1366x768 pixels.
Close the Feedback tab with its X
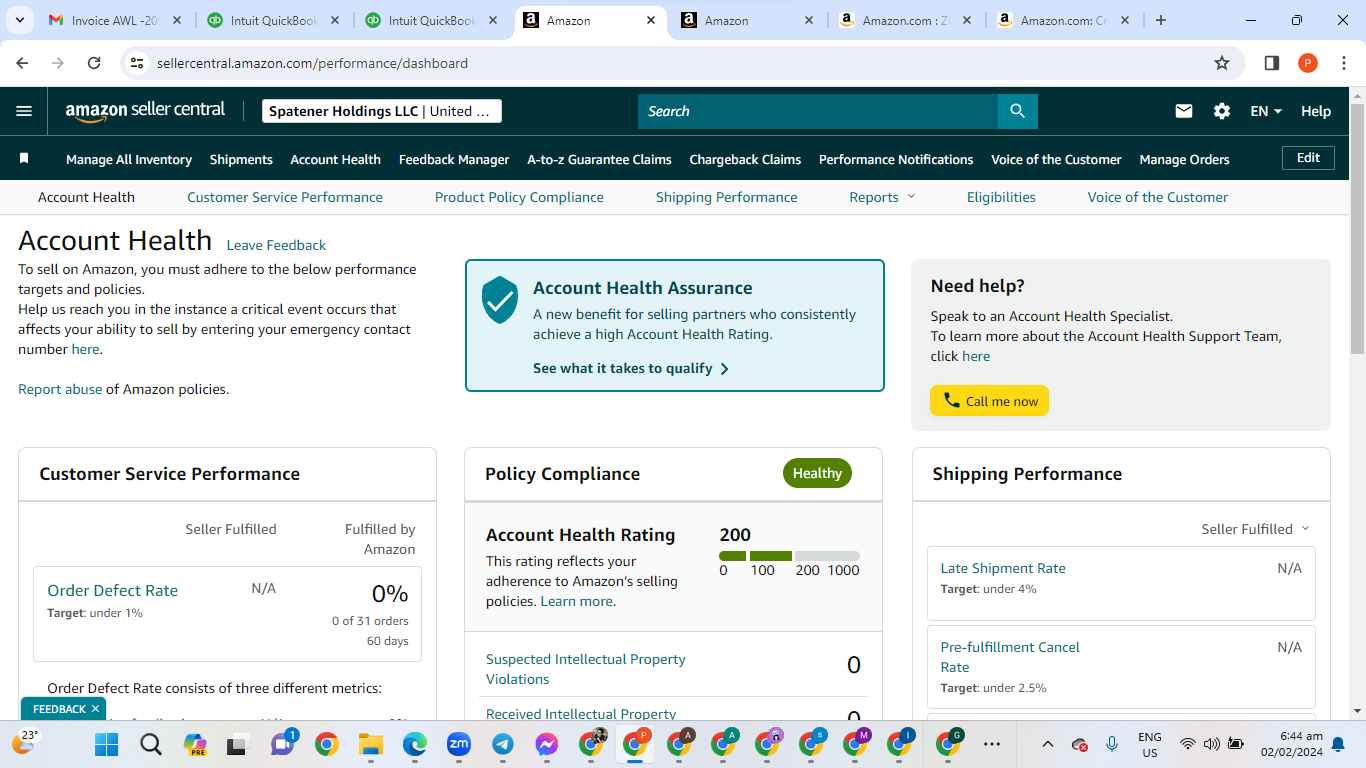(x=95, y=709)
